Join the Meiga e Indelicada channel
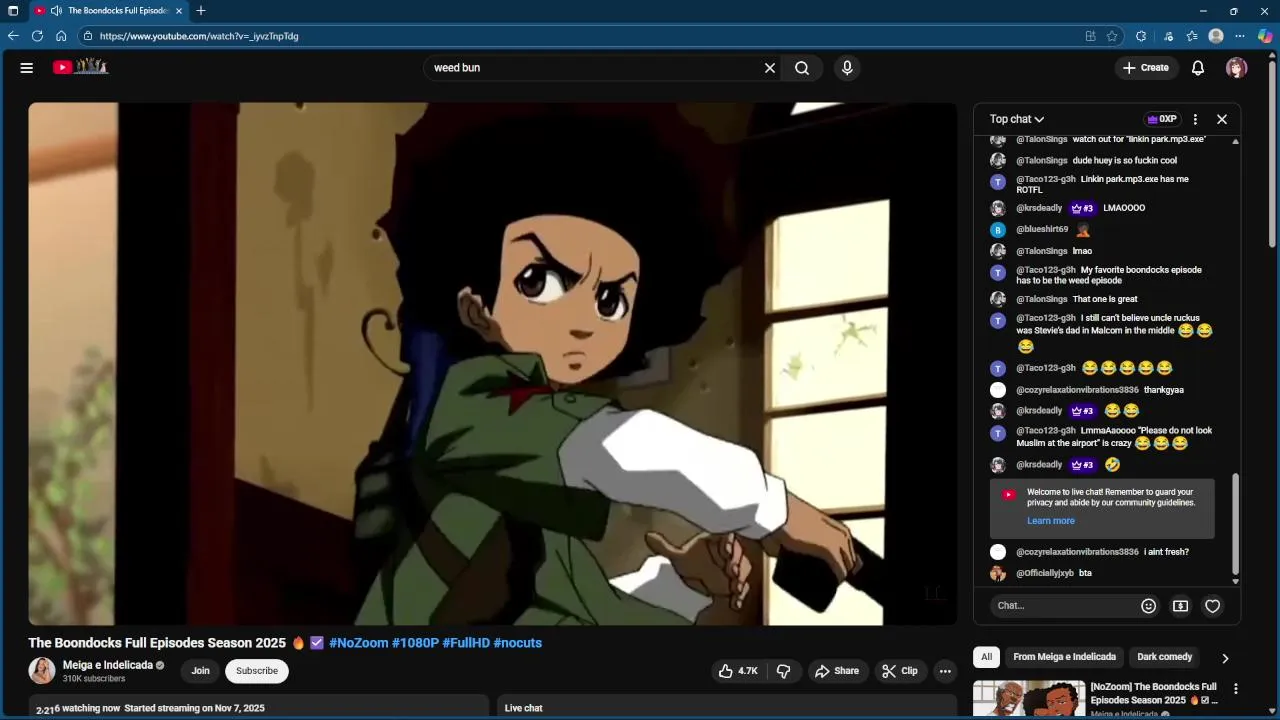This screenshot has height=720, width=1280. tap(200, 671)
